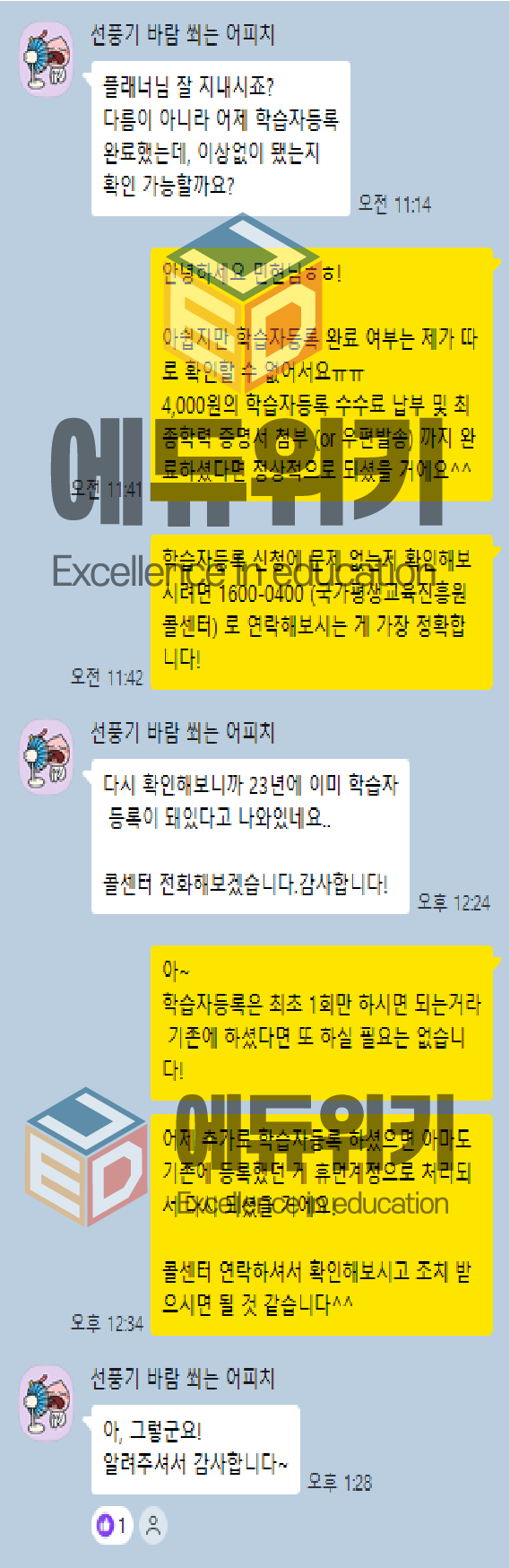Screen dimensions: 510x1568
Task: Click the 에듀위키 cube logo over top yellow message
Action: [x=244, y=296]
